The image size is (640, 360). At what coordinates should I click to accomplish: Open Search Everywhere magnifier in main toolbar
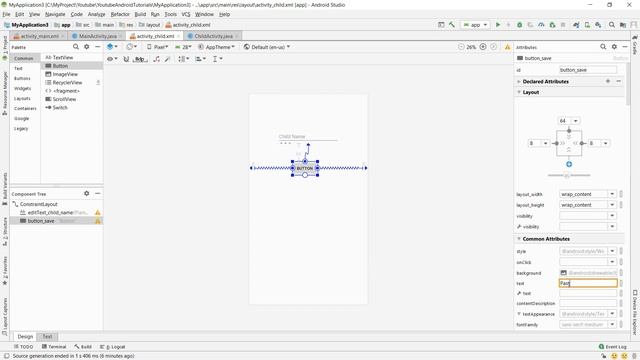(x=611, y=25)
